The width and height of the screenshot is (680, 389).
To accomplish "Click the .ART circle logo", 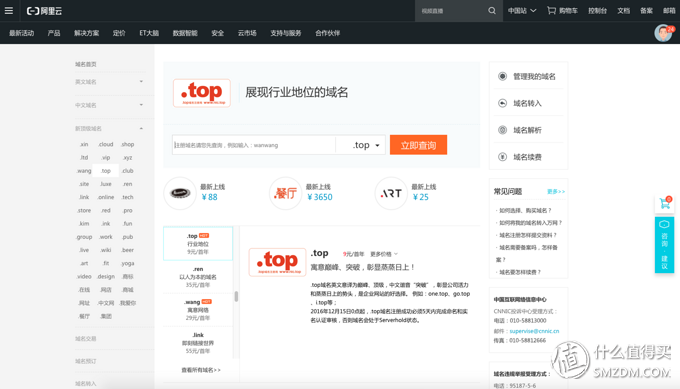I will 391,193.
